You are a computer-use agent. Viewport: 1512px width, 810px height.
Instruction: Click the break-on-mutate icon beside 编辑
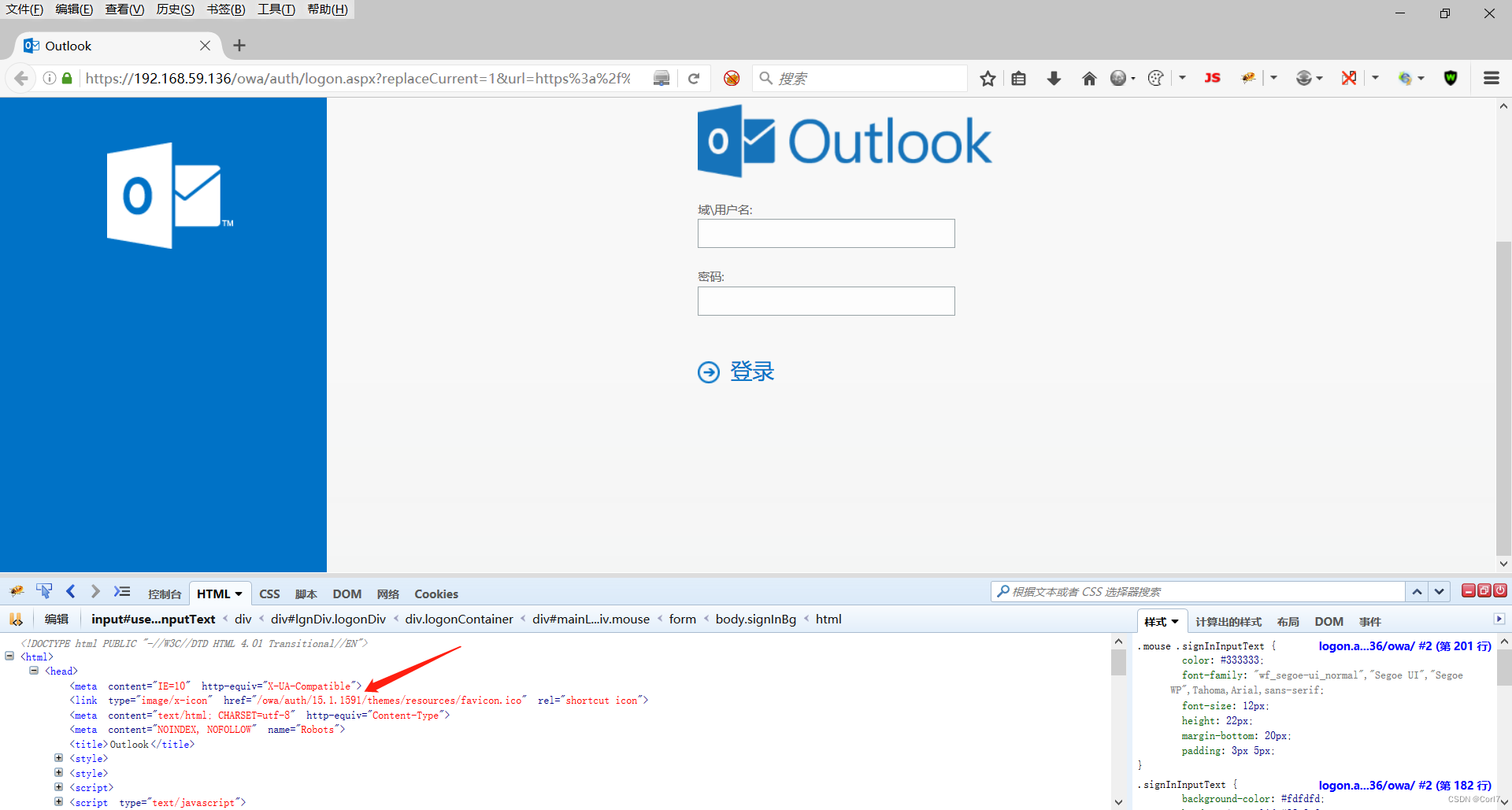tap(16, 620)
